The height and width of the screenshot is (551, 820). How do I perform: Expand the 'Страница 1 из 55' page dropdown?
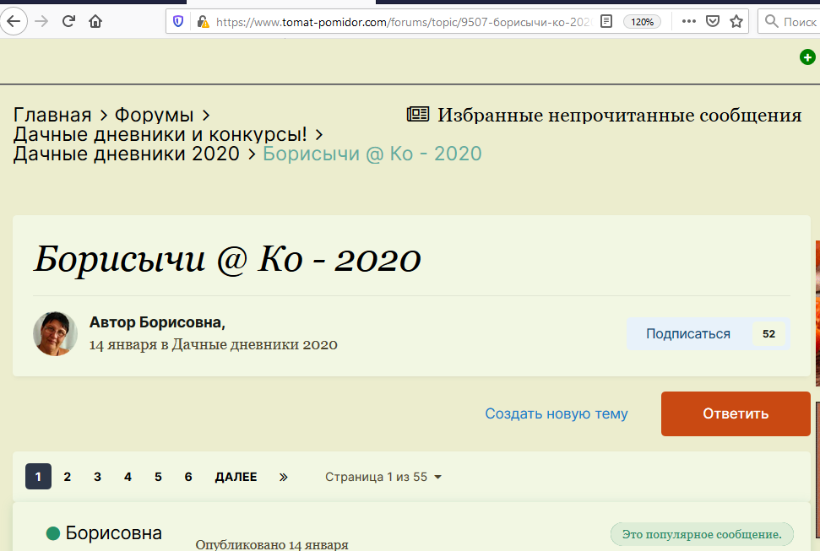[x=383, y=477]
